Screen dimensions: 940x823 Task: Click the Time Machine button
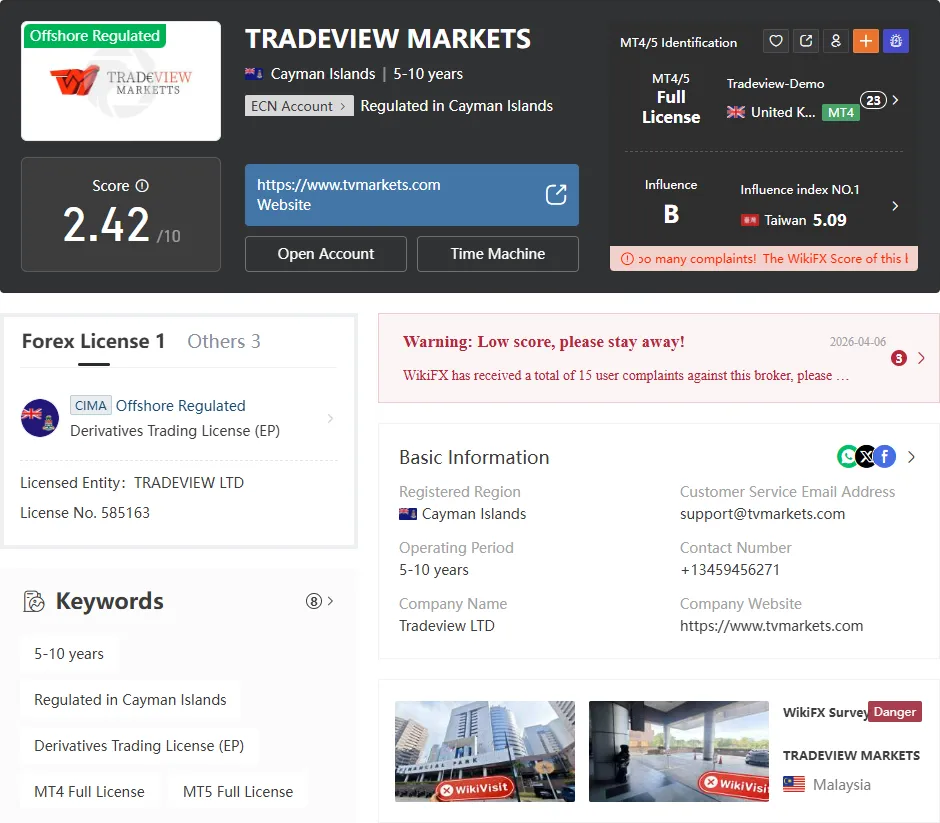pos(498,254)
